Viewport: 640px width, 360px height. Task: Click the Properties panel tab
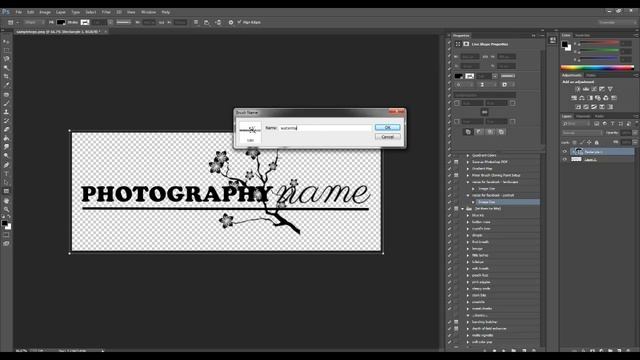pos(461,36)
